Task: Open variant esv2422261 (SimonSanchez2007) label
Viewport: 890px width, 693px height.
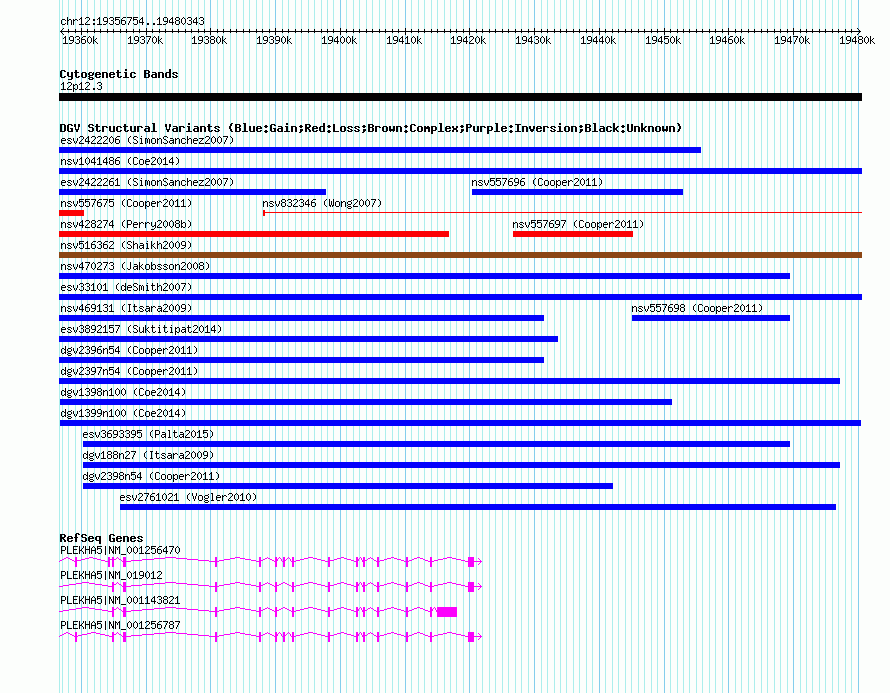Action: click(147, 182)
